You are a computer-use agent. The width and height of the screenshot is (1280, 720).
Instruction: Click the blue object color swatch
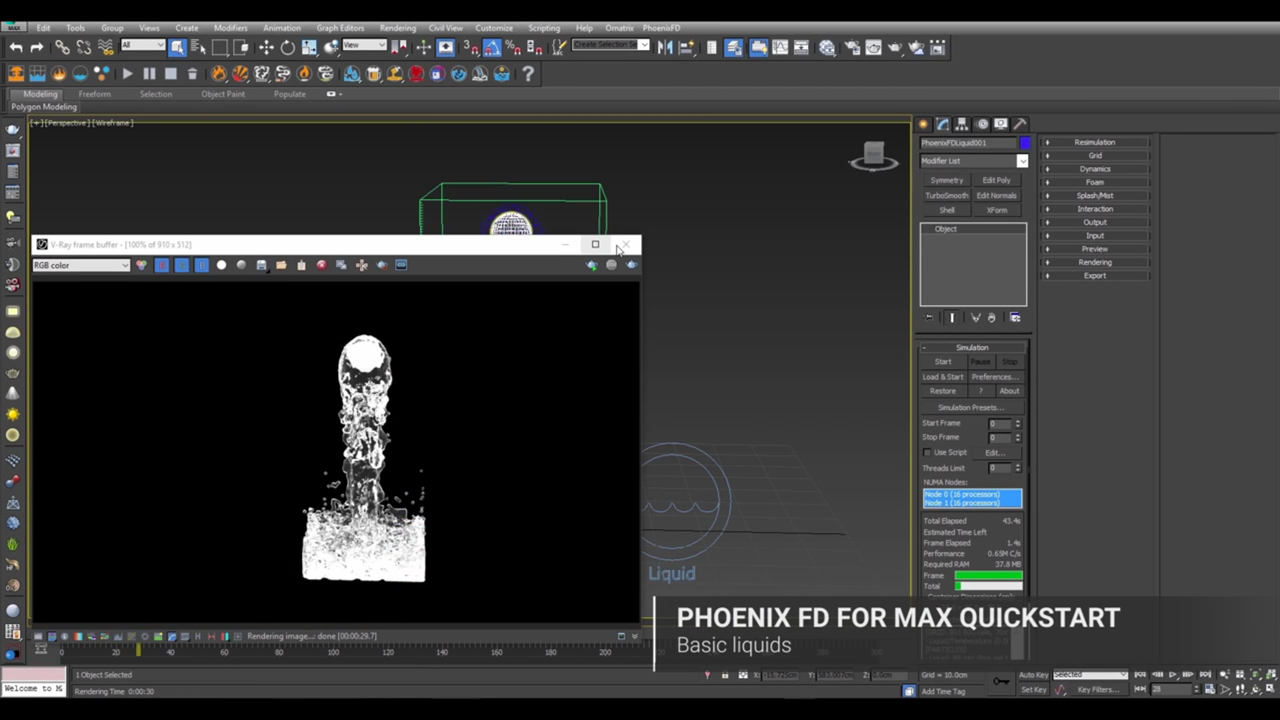pyautogui.click(x=1024, y=143)
